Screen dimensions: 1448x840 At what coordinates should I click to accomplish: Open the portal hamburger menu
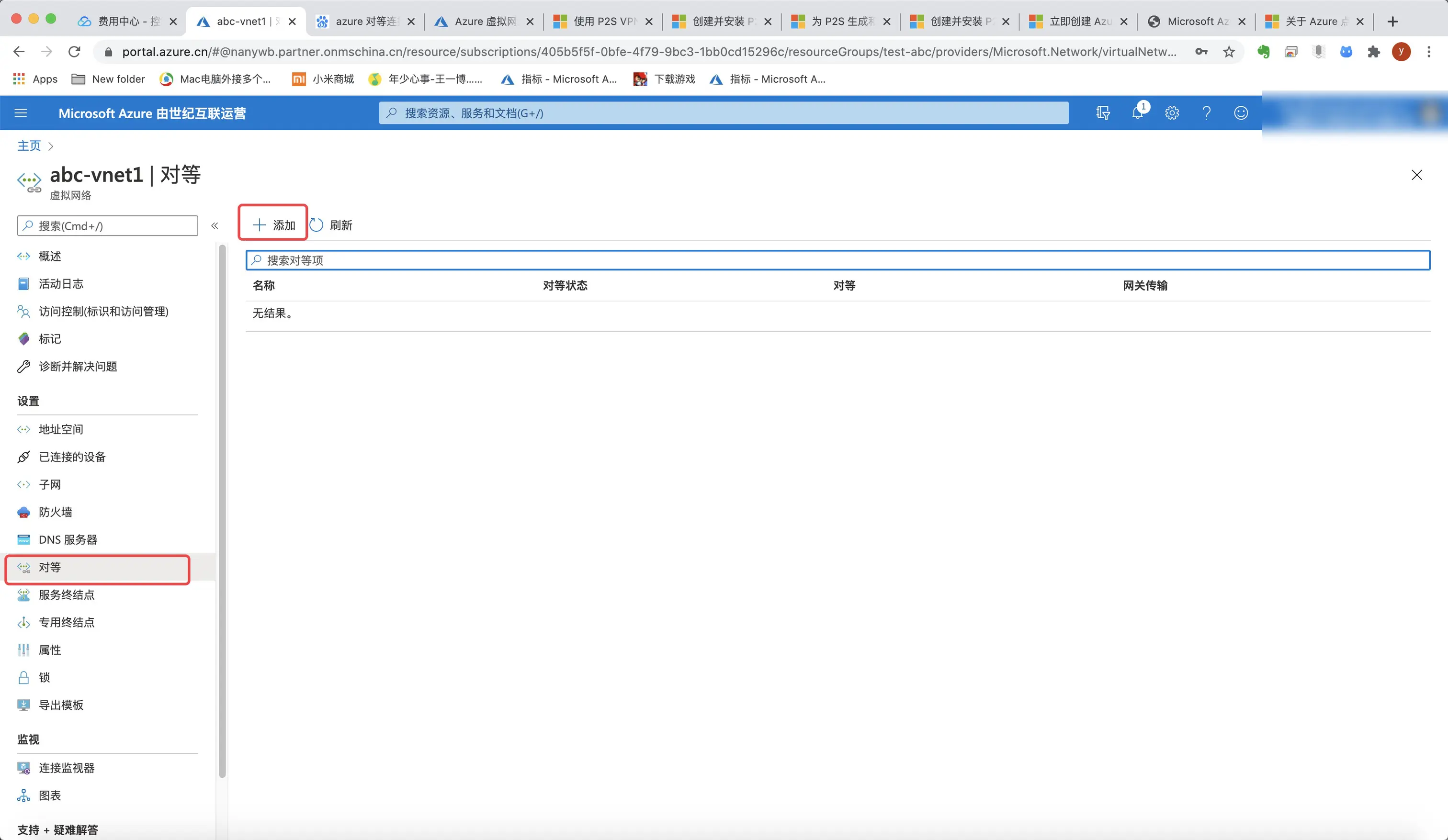point(21,113)
